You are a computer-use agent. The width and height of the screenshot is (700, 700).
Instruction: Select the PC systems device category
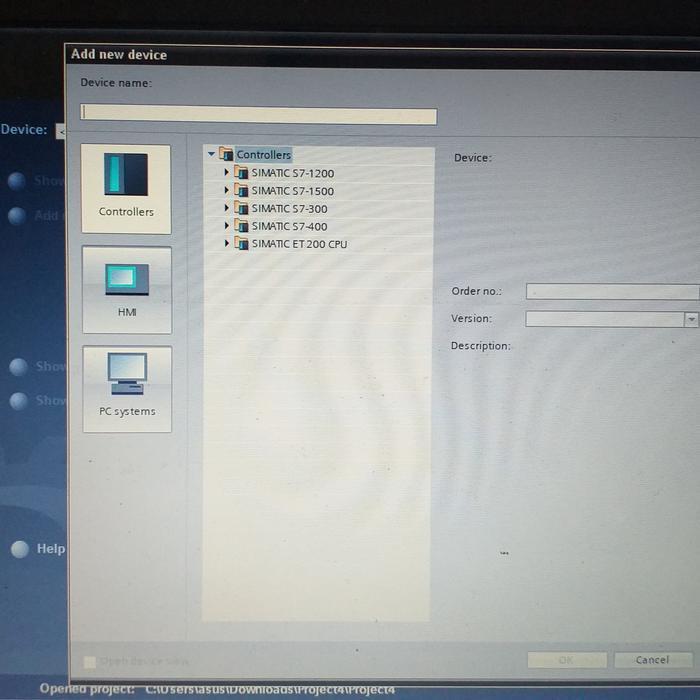pyautogui.click(x=127, y=389)
